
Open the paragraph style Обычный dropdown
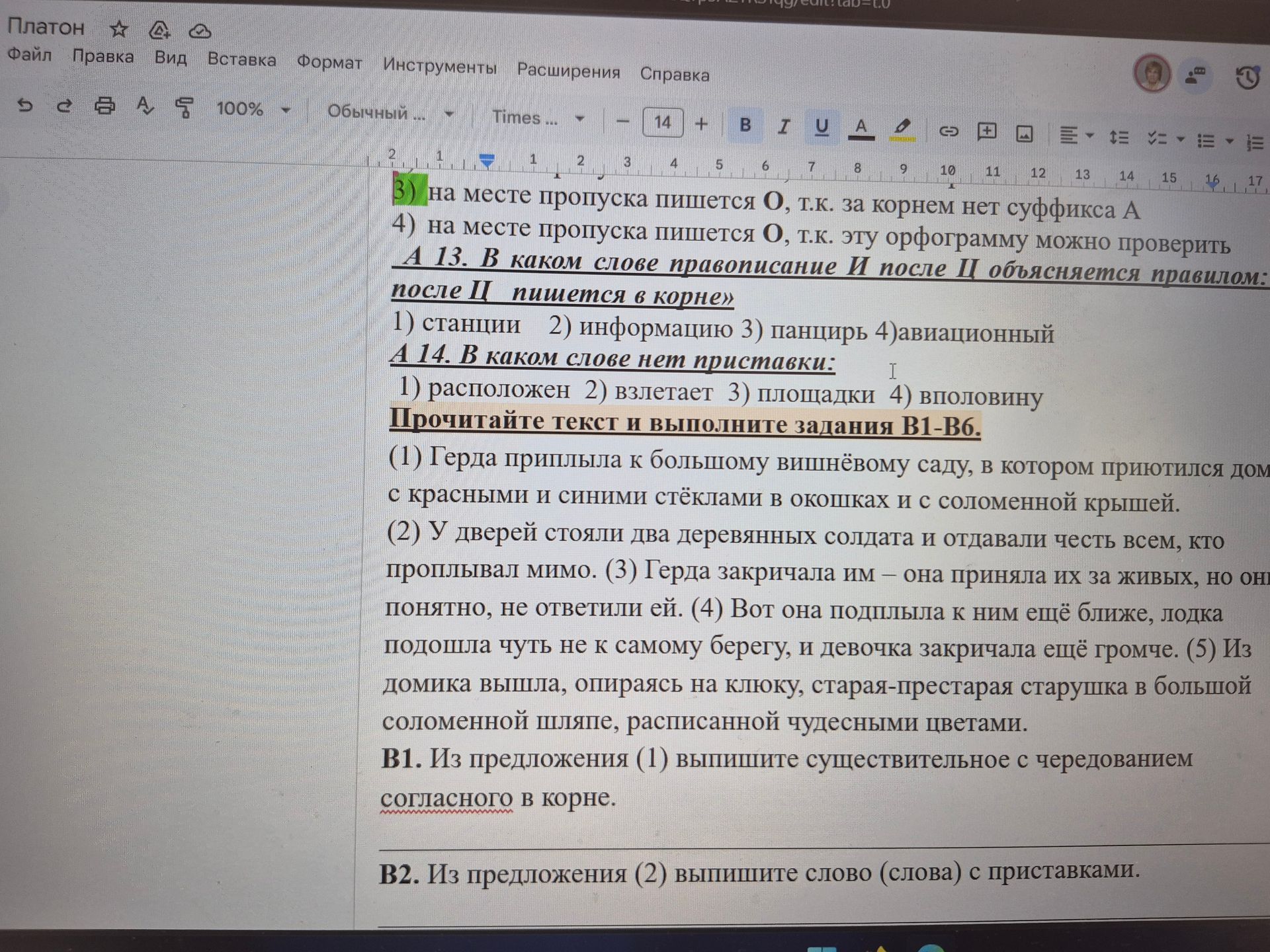tap(390, 112)
